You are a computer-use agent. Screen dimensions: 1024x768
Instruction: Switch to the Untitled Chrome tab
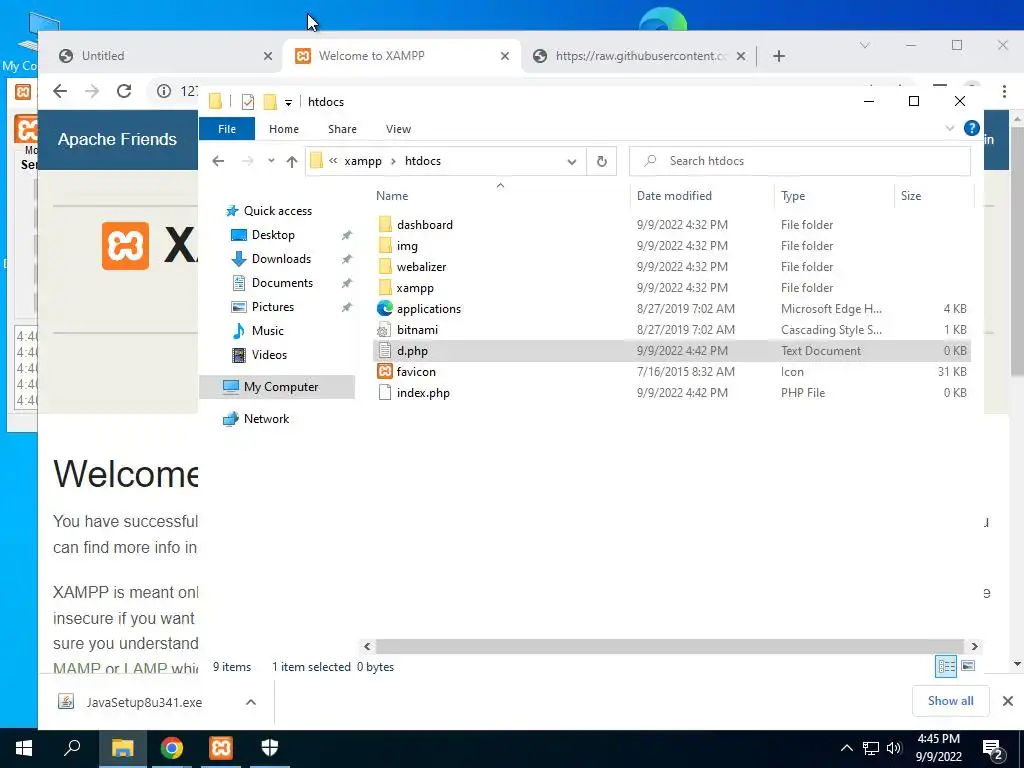click(x=163, y=56)
